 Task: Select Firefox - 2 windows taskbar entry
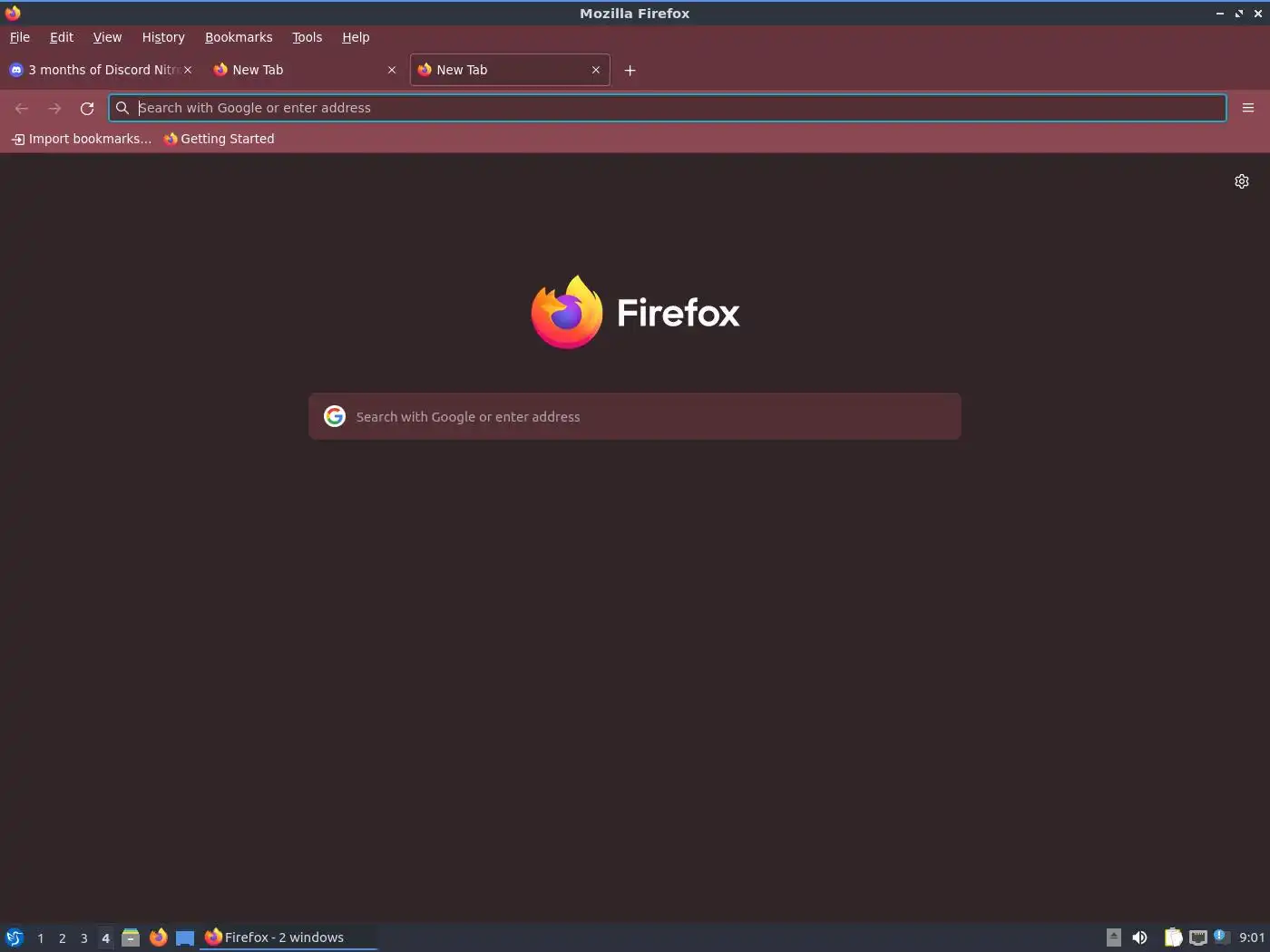coord(288,937)
